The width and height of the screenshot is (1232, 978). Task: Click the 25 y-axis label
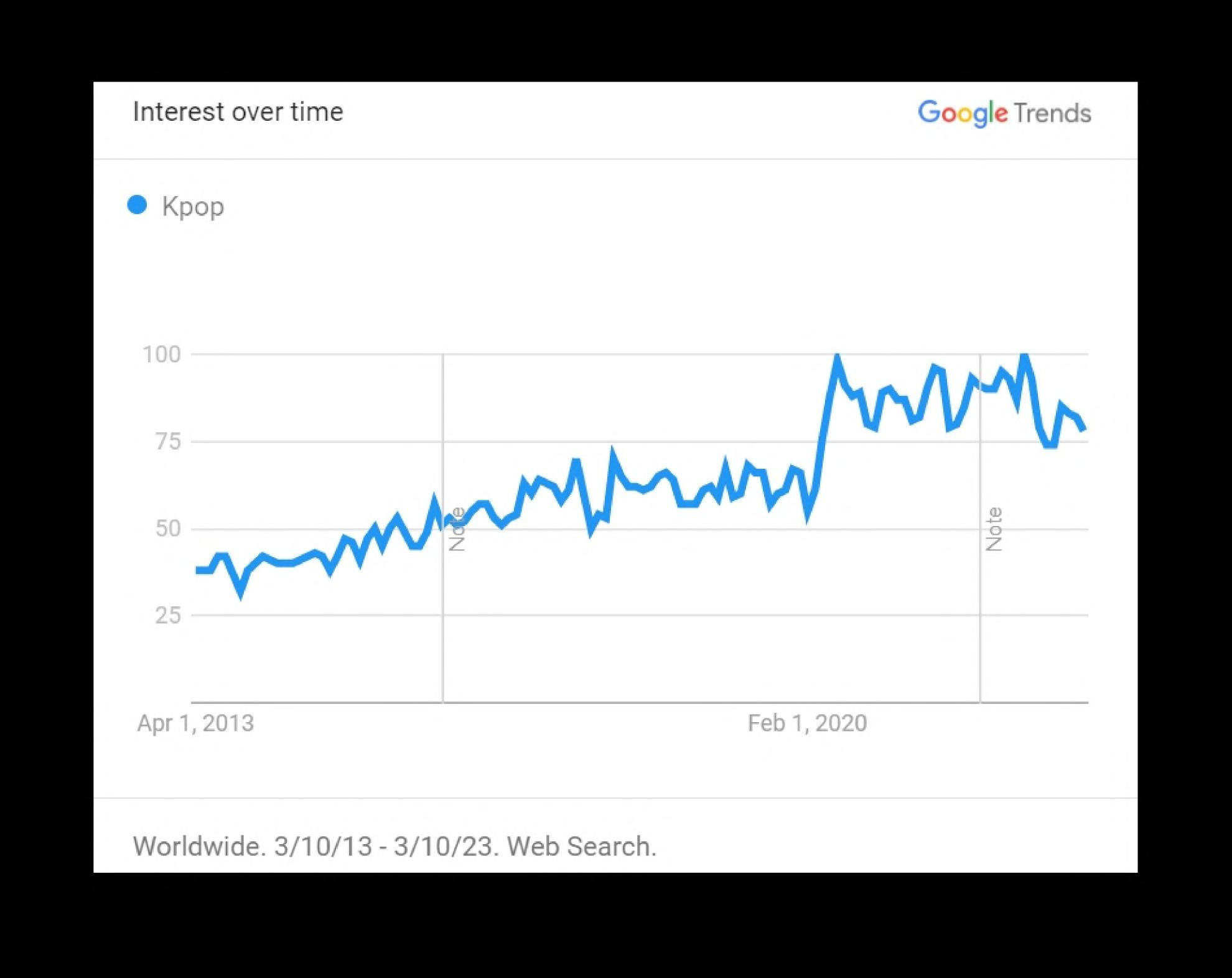(x=167, y=615)
